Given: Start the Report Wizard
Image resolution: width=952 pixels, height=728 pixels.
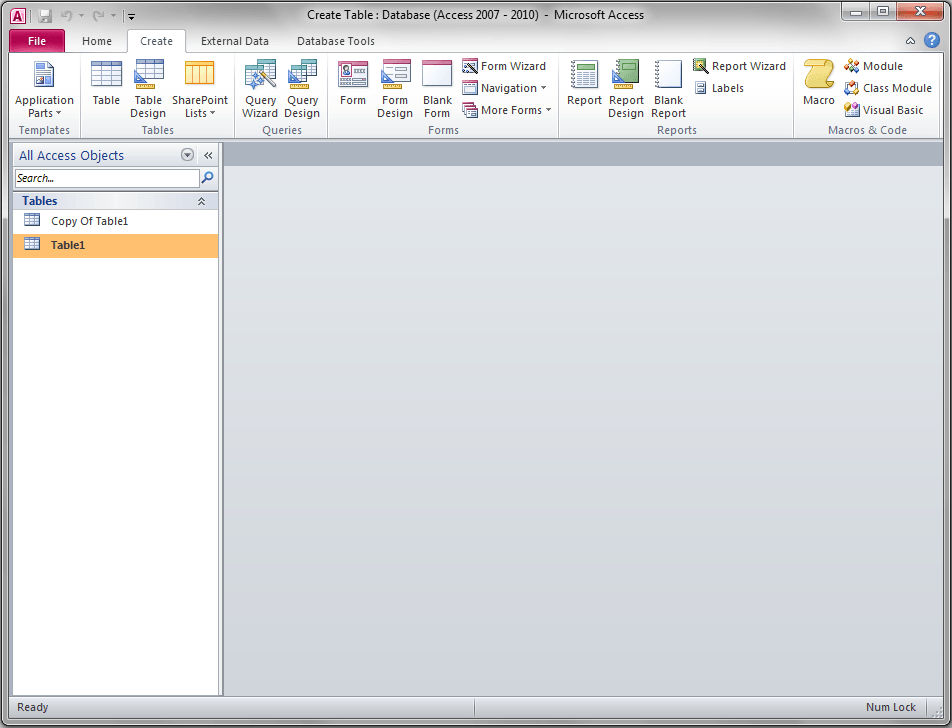Looking at the screenshot, I should coord(740,66).
